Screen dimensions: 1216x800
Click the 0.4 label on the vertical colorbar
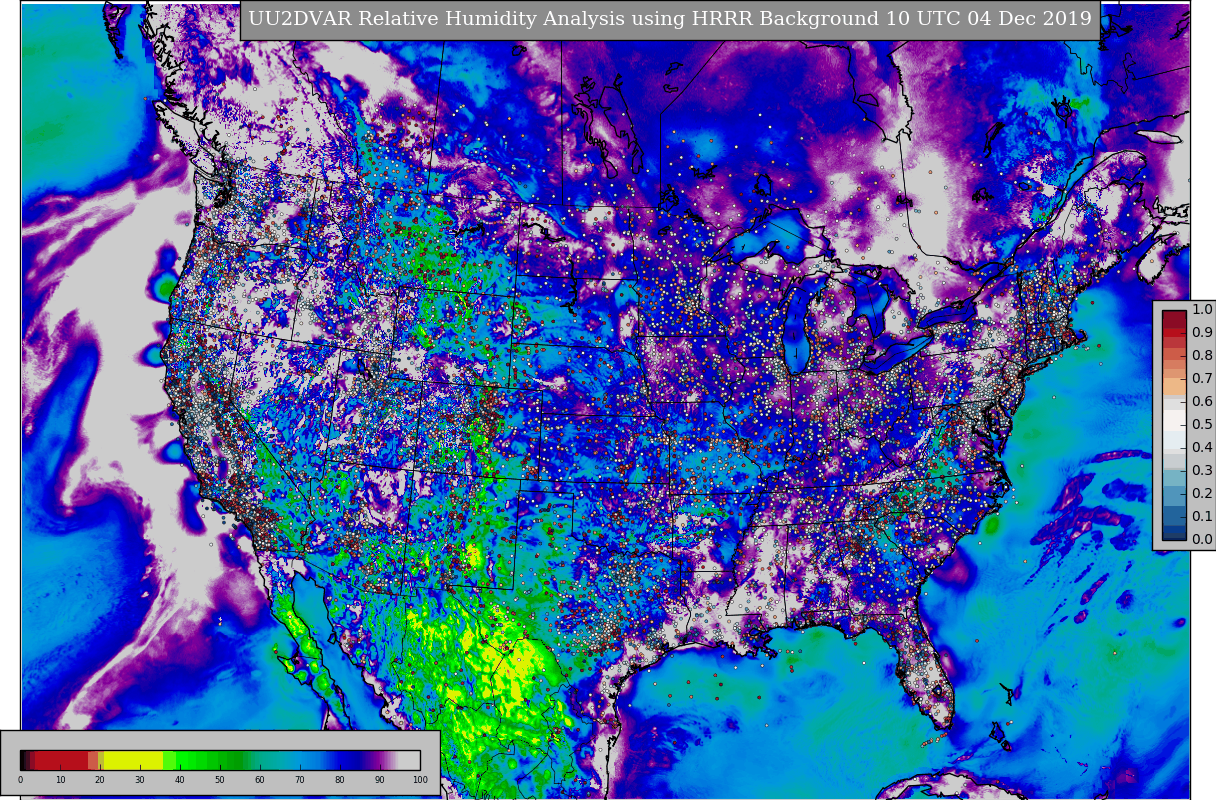coord(1202,448)
